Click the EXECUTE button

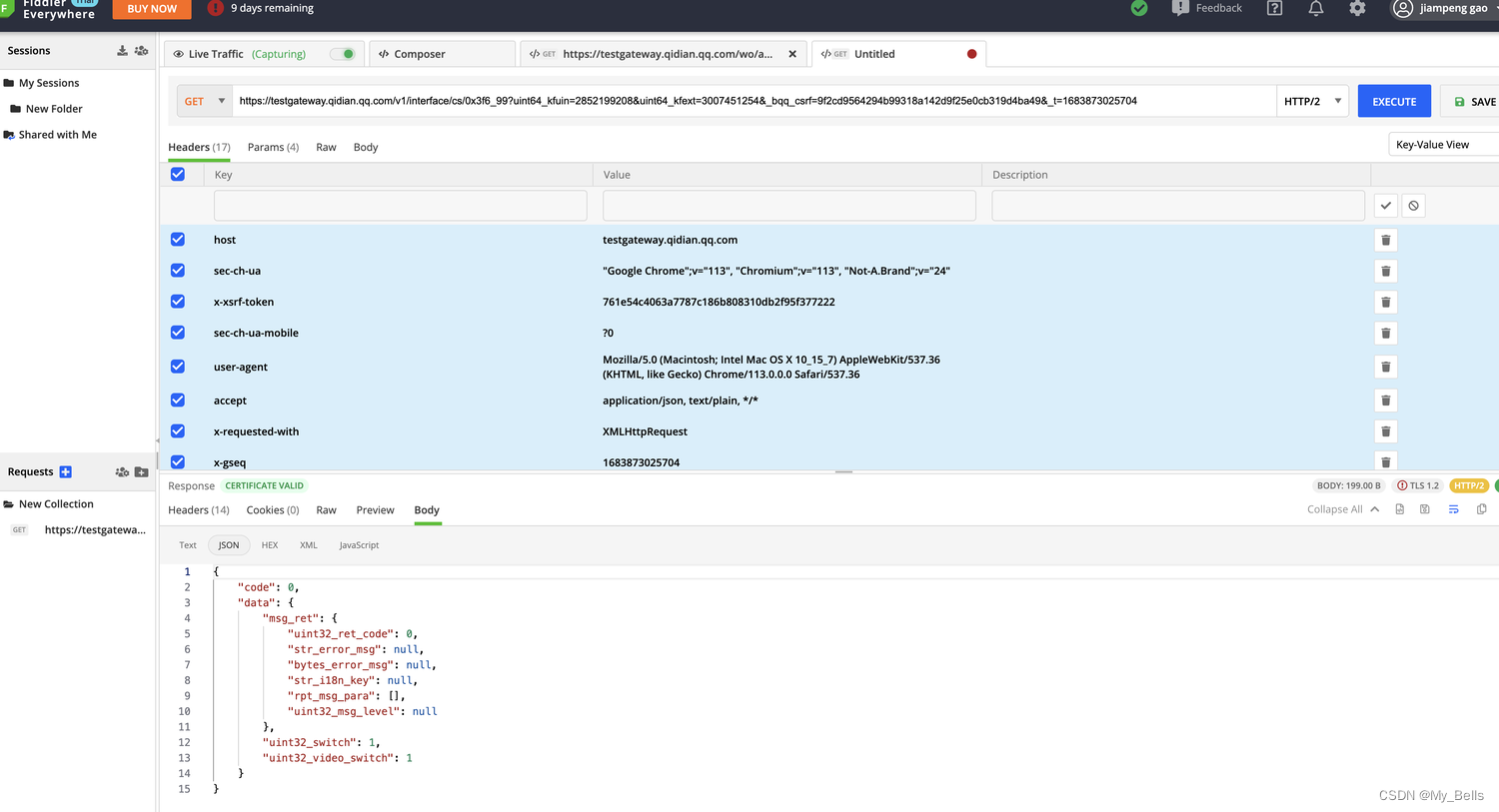1394,101
